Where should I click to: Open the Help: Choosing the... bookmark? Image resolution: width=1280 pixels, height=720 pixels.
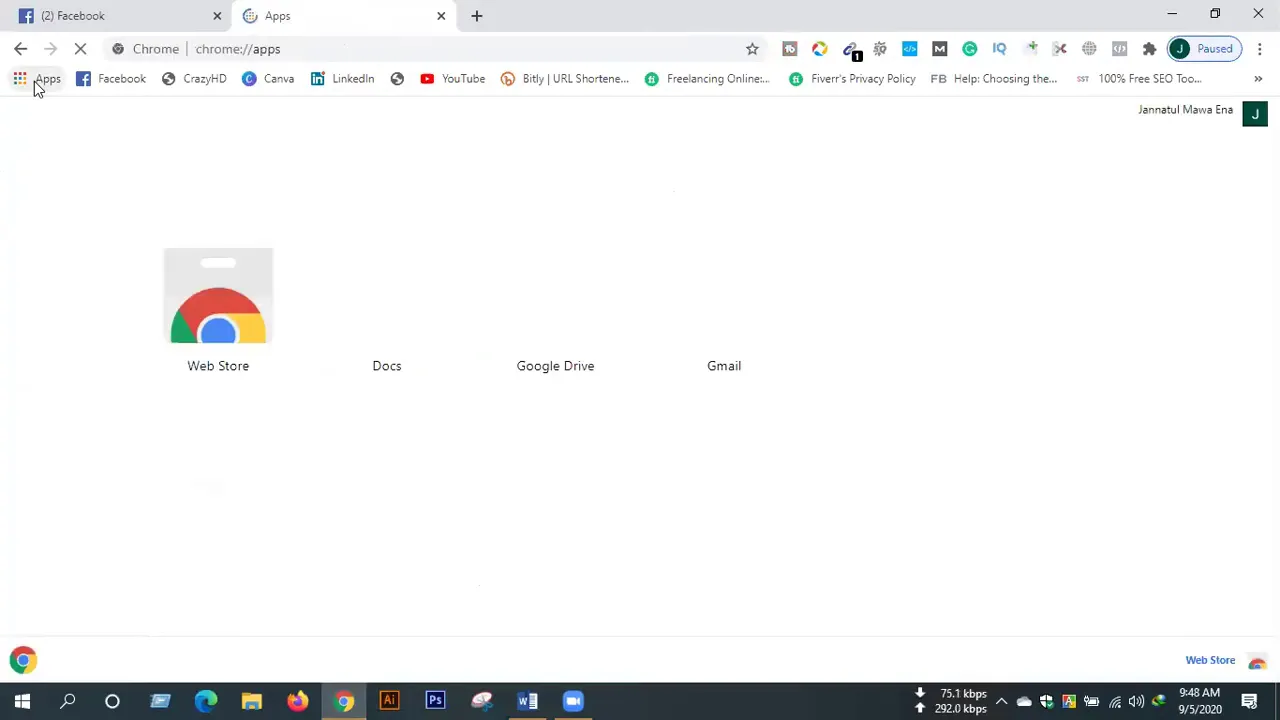click(994, 79)
